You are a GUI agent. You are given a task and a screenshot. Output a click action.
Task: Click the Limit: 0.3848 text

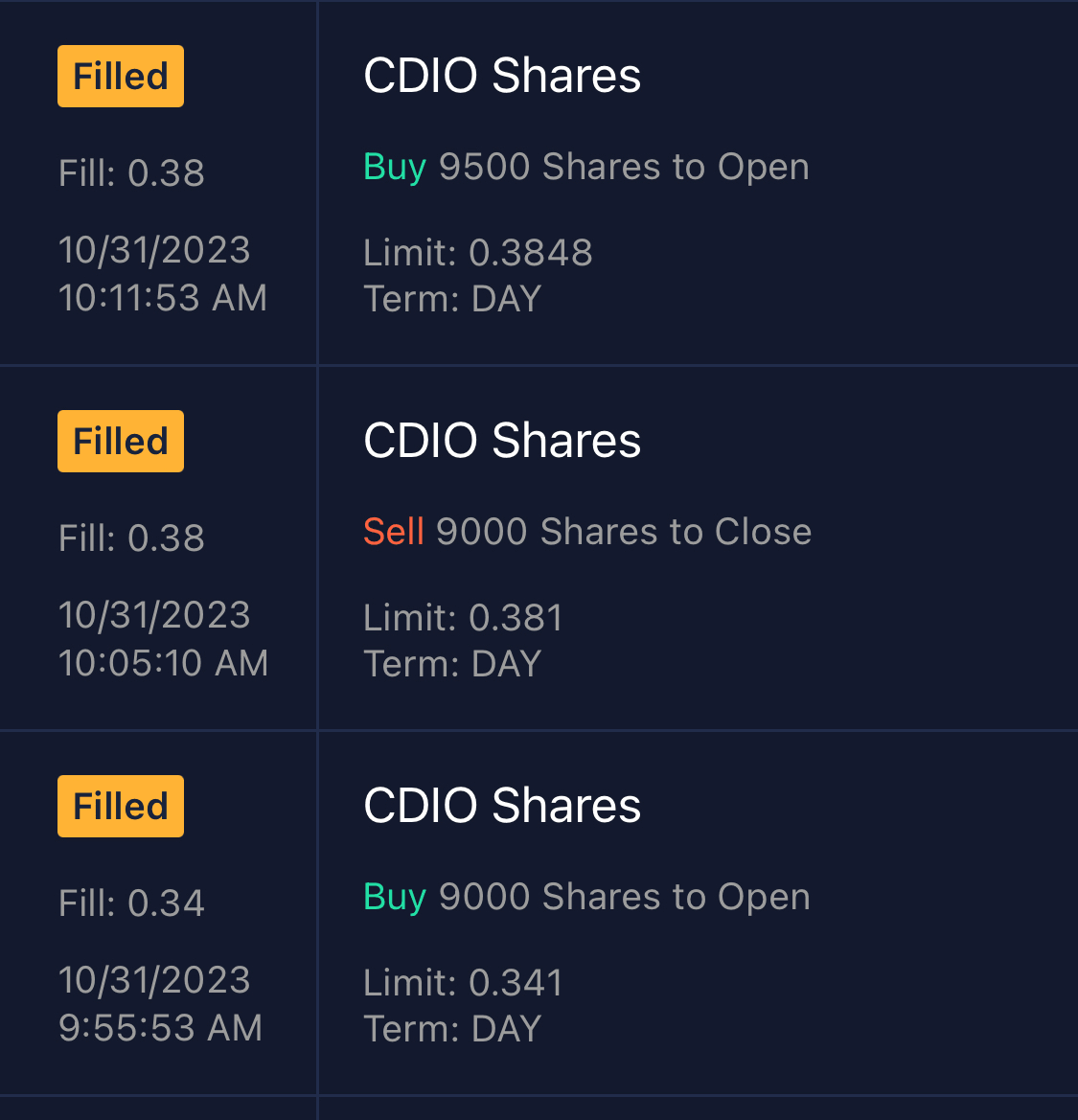click(x=478, y=253)
